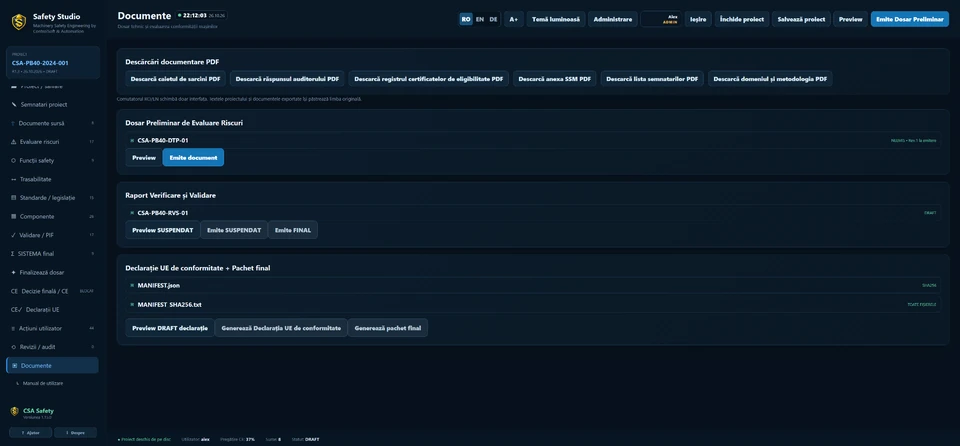Click the BLOCAT badge on Decizie finală
Screen dimensions: 960x446
click(x=86, y=291)
